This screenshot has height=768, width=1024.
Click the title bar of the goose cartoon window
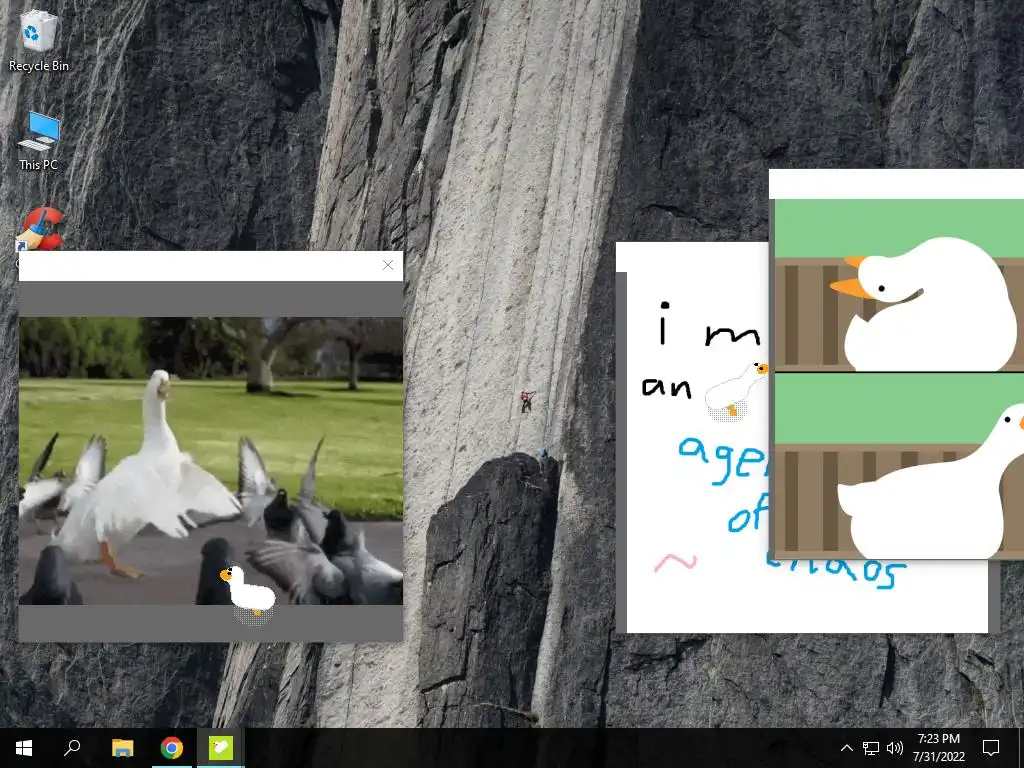897,184
